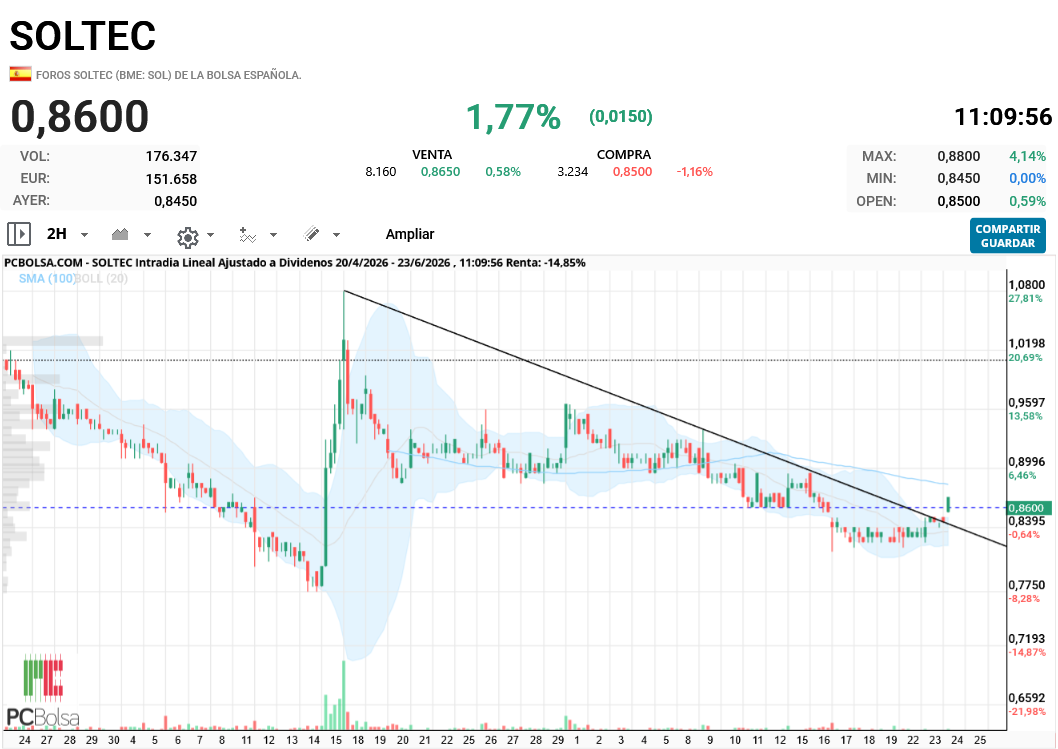Toggle the side panel icon
Image resolution: width=1058 pixels, height=749 pixels.
(19, 234)
